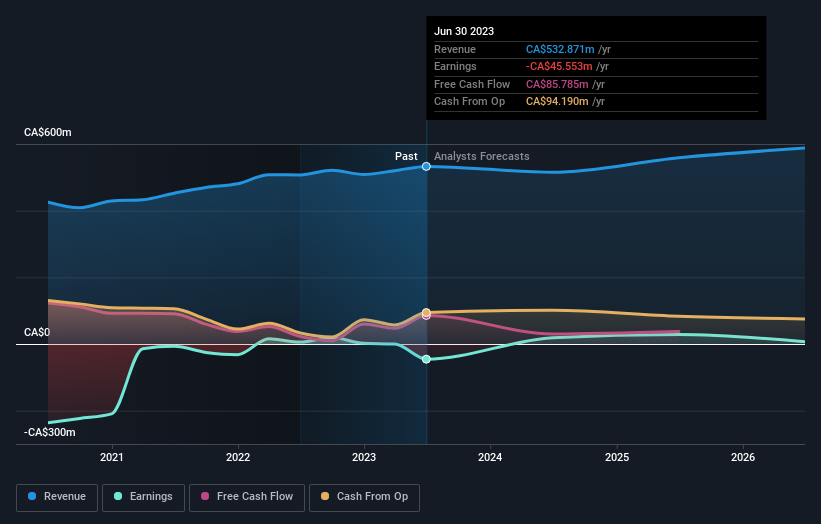Click the CA$94.190m cash from op value
The width and height of the screenshot is (821, 524).
click(x=557, y=102)
